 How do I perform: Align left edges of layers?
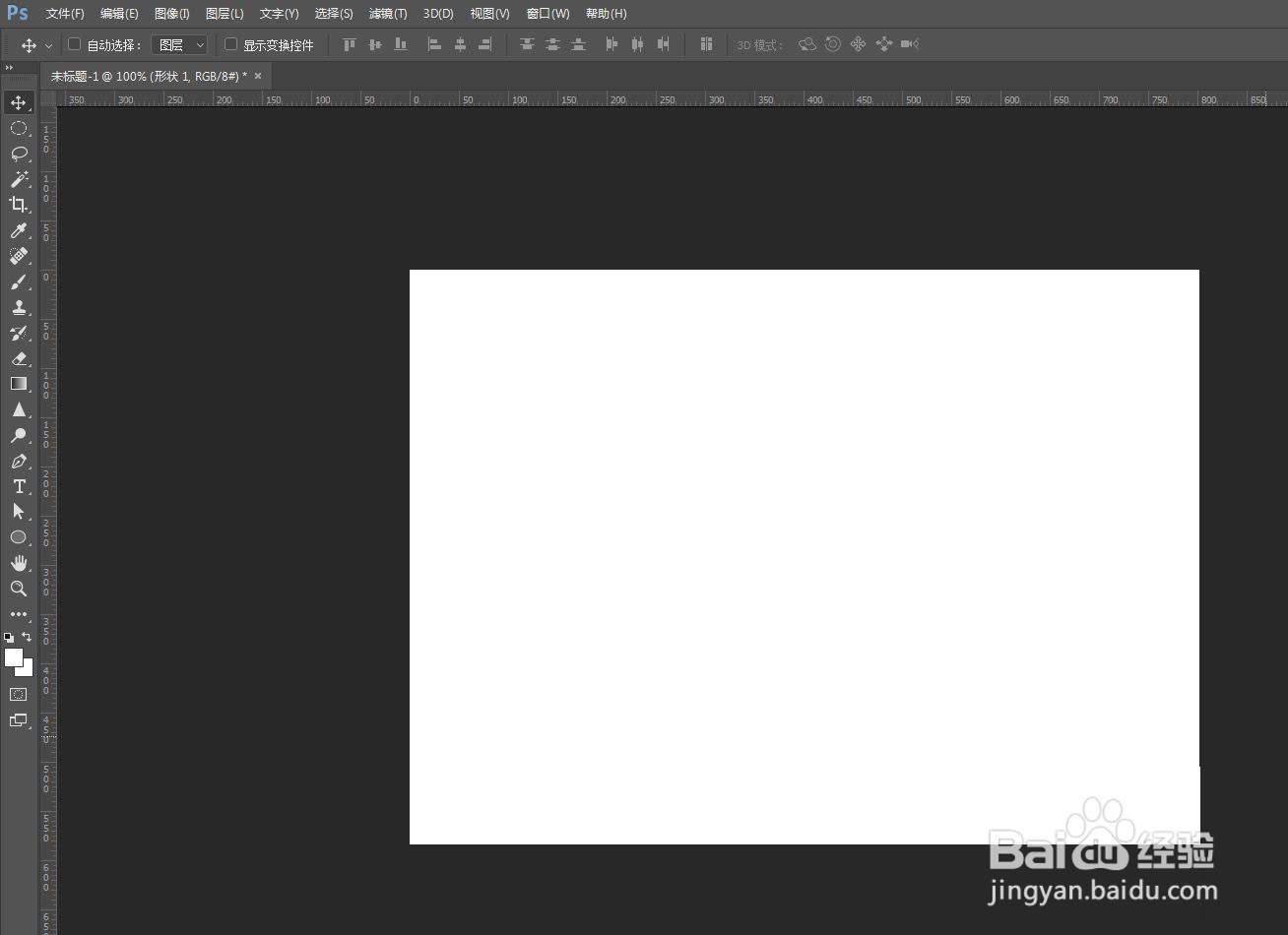pyautogui.click(x=434, y=44)
